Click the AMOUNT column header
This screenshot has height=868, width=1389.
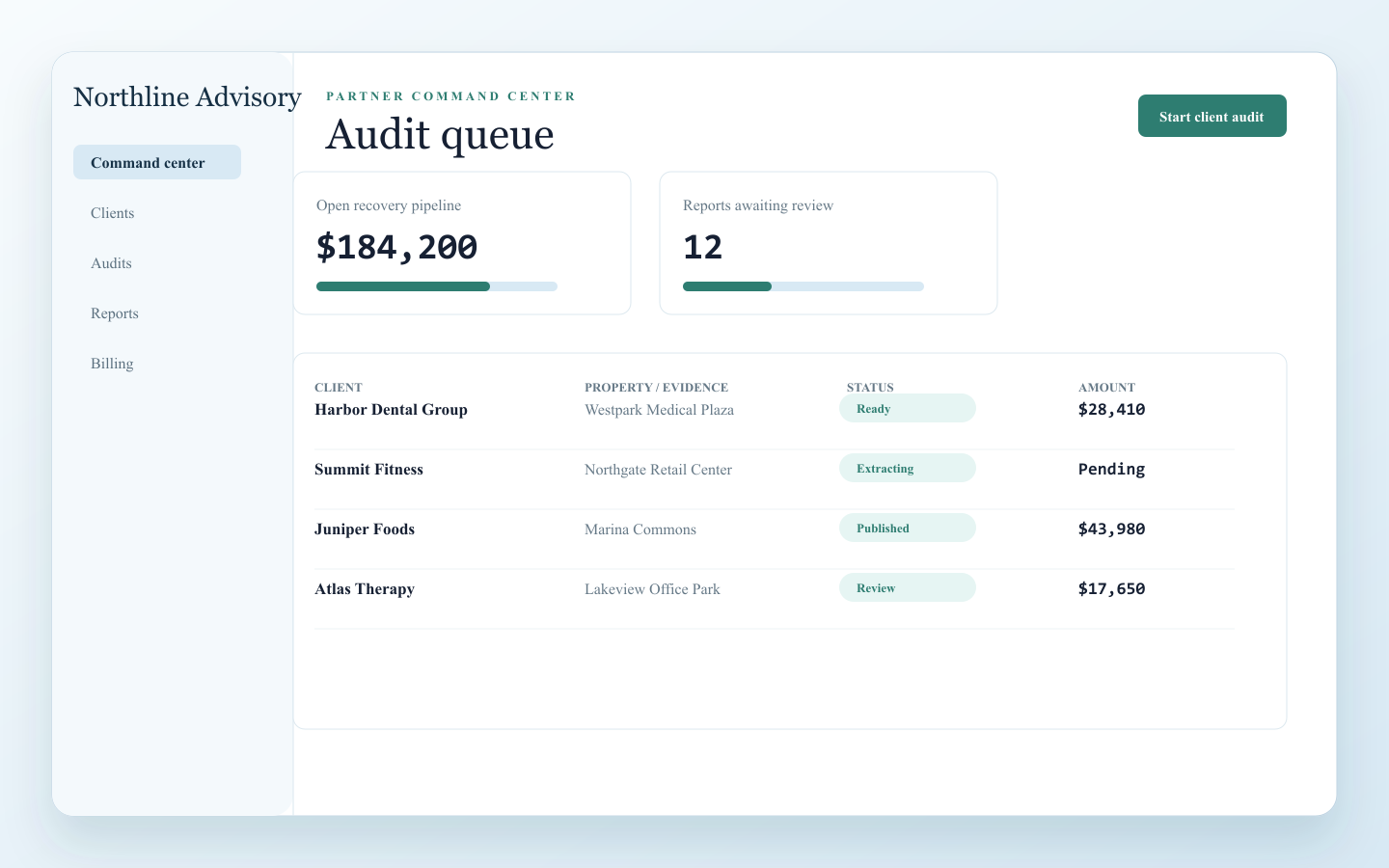(x=1106, y=387)
